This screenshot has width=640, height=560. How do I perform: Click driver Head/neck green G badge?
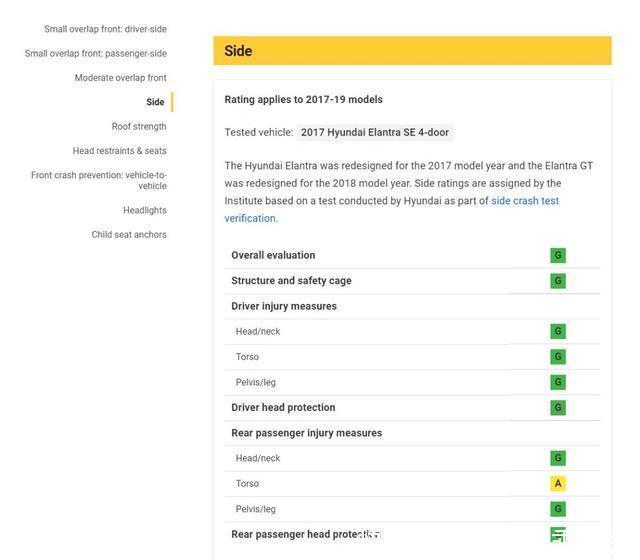tap(558, 331)
